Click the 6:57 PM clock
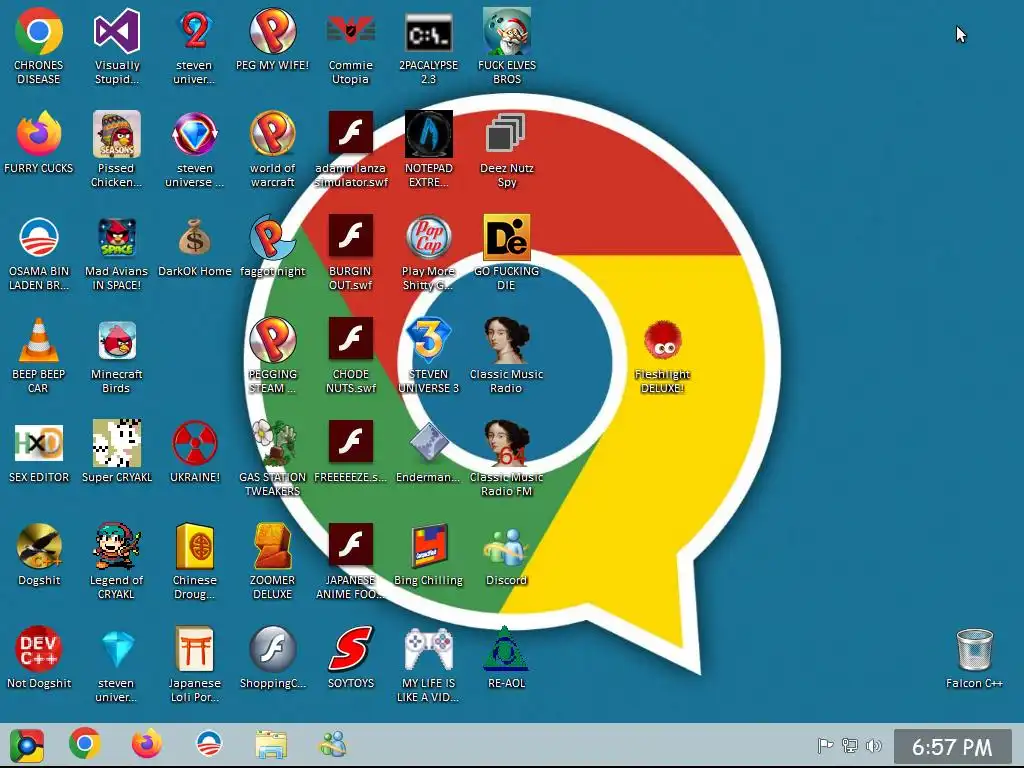The height and width of the screenshot is (768, 1024). coord(952,746)
